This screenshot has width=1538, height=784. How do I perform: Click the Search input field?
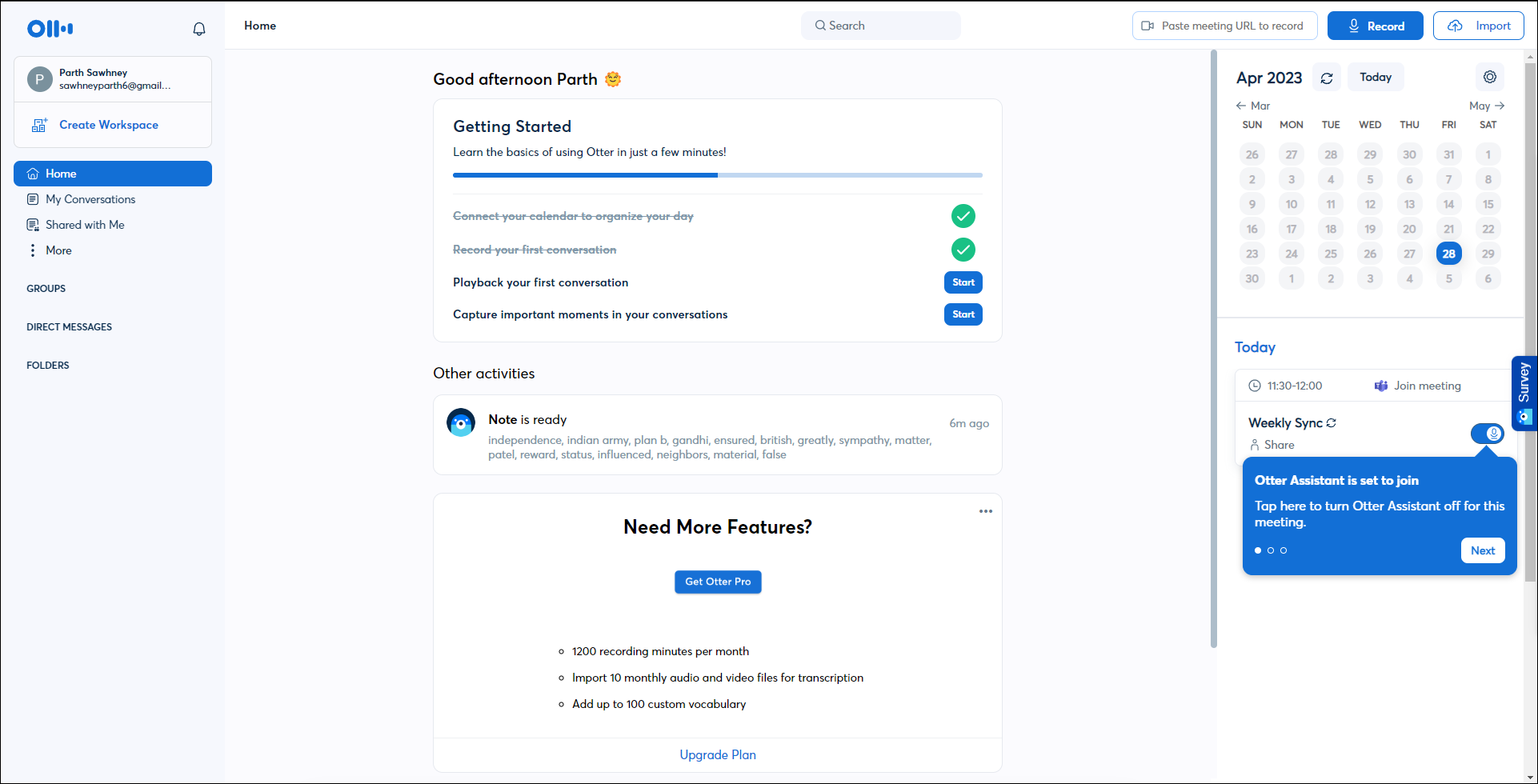(881, 26)
